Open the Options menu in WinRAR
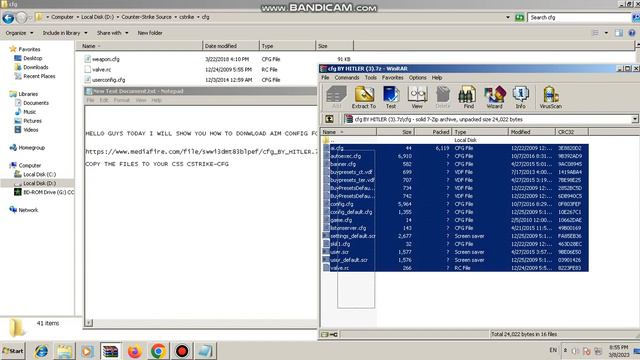The width and height of the screenshot is (640, 360). 418,78
